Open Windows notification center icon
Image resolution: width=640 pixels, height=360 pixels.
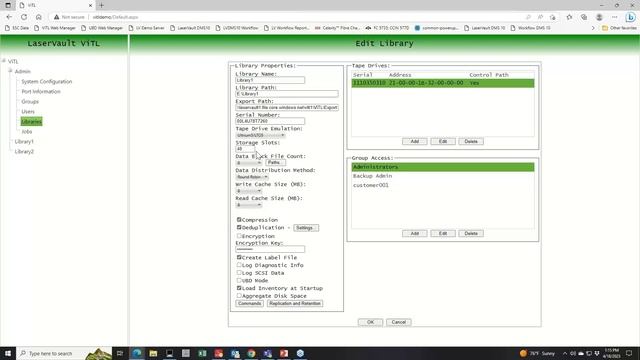coord(629,353)
